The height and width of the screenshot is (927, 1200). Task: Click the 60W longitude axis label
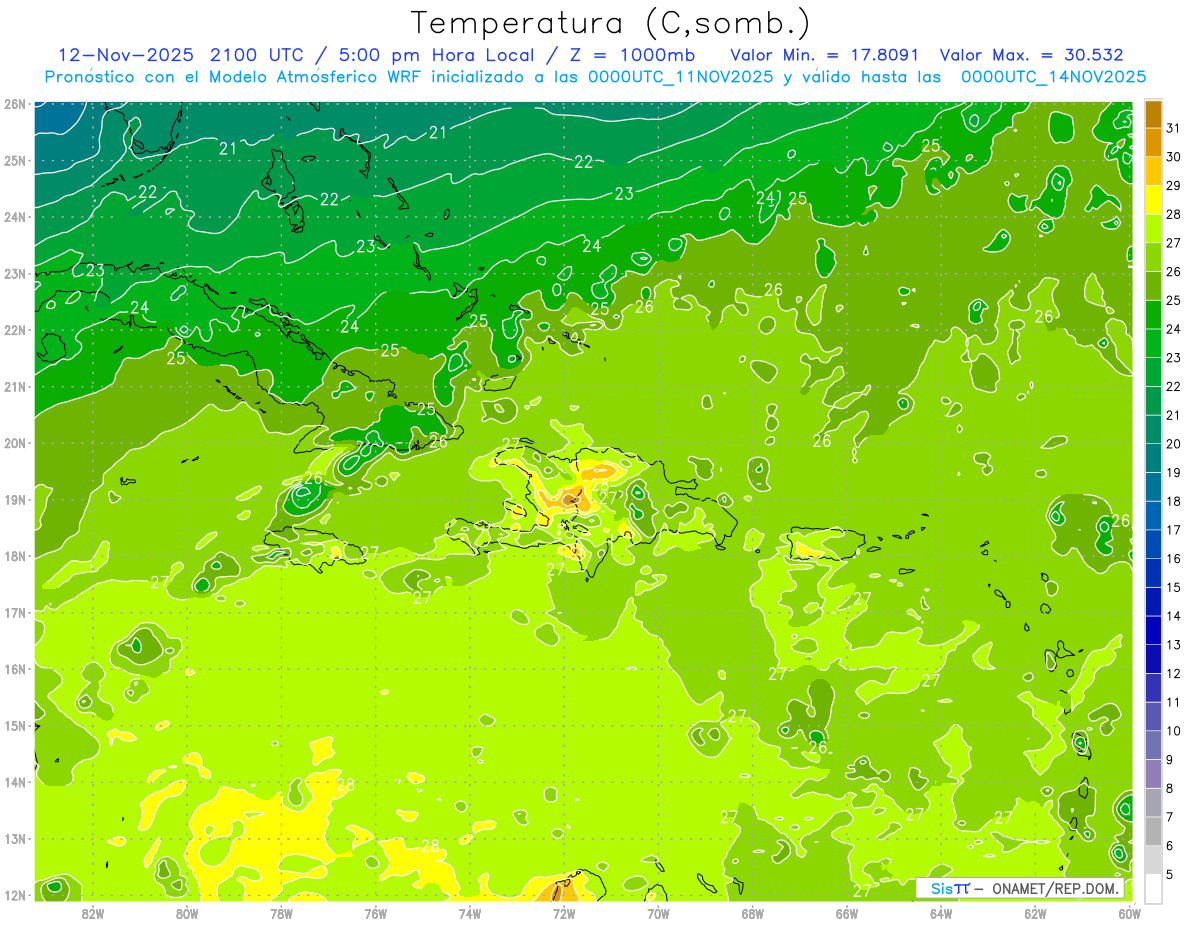[1130, 912]
